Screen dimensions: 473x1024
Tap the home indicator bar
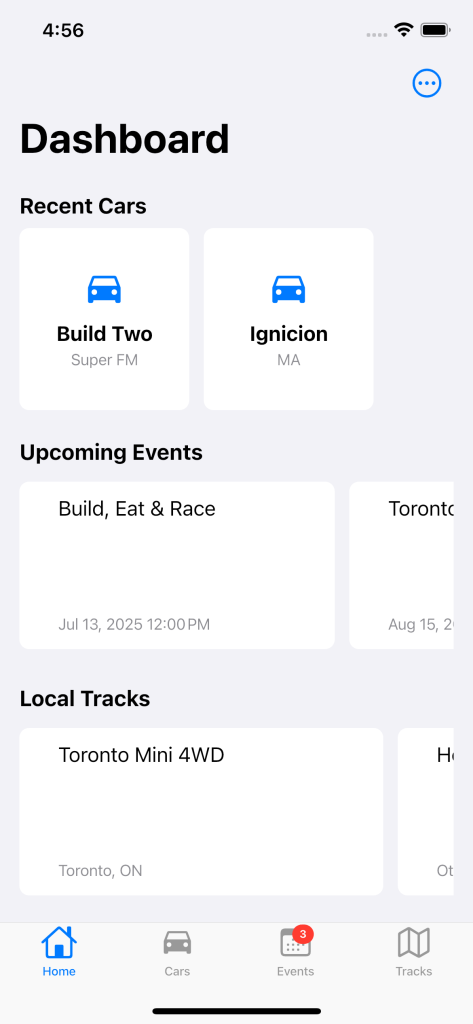point(236,1011)
